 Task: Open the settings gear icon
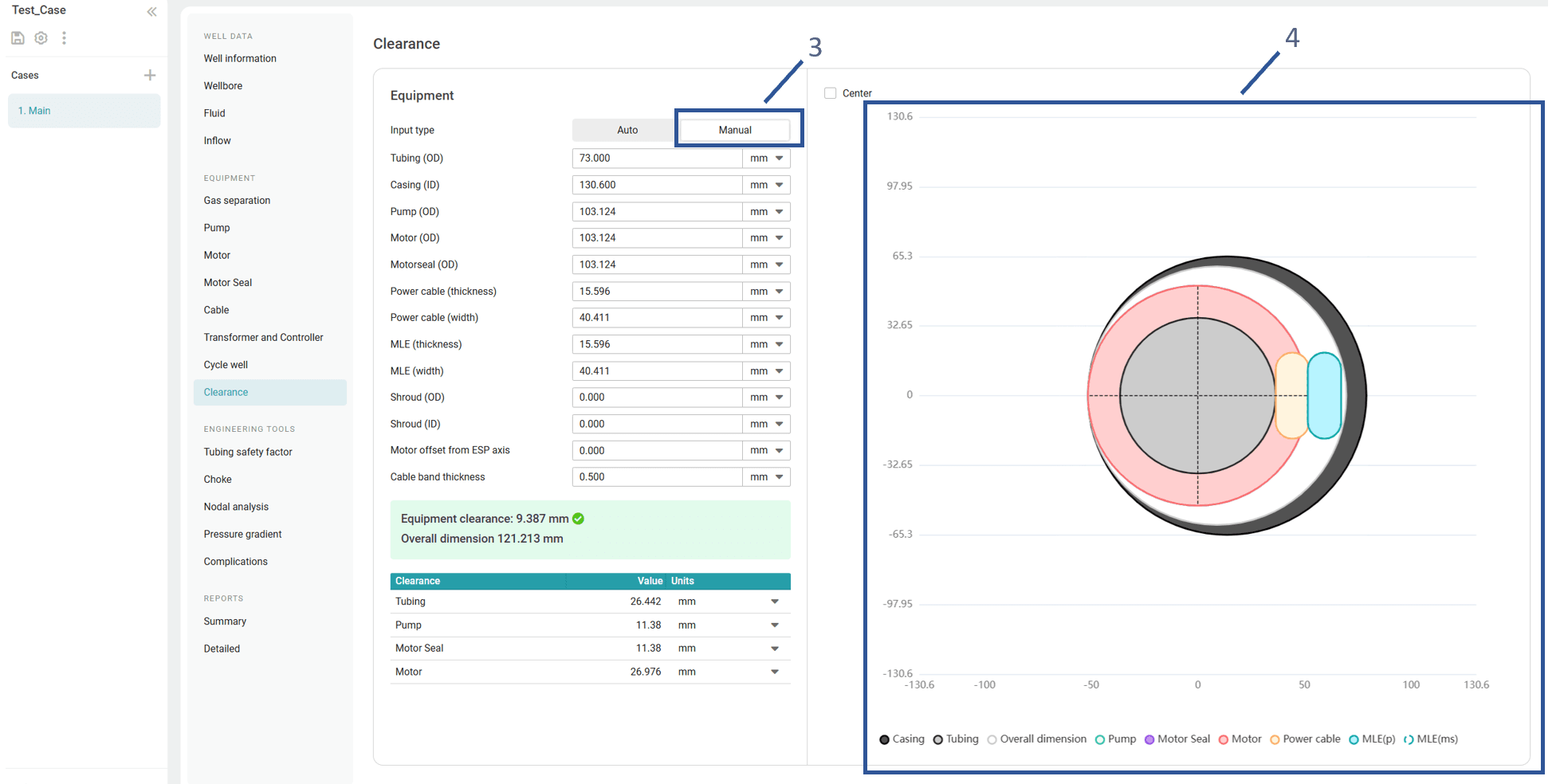[x=41, y=37]
